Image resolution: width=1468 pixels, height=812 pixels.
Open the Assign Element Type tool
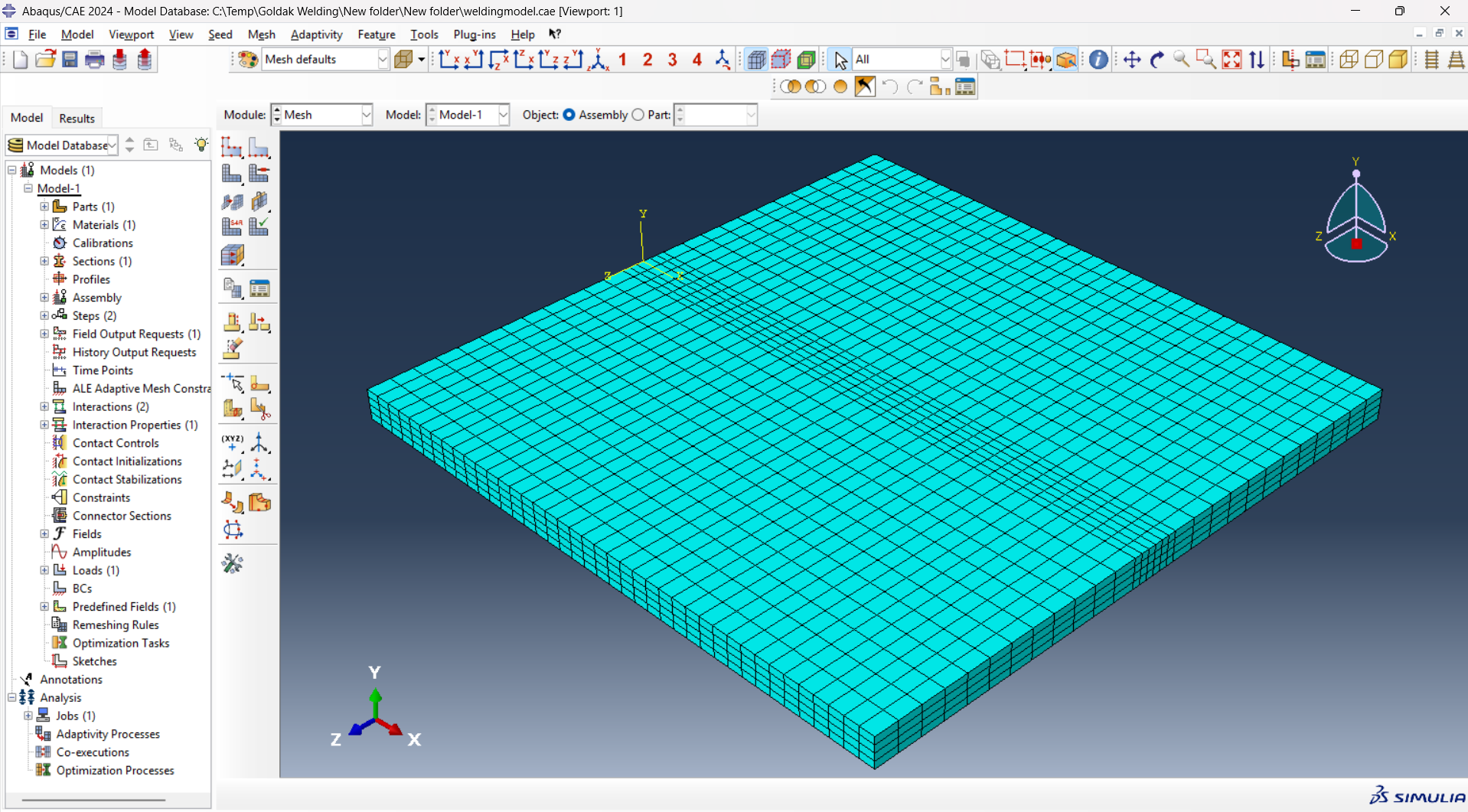pos(231,225)
